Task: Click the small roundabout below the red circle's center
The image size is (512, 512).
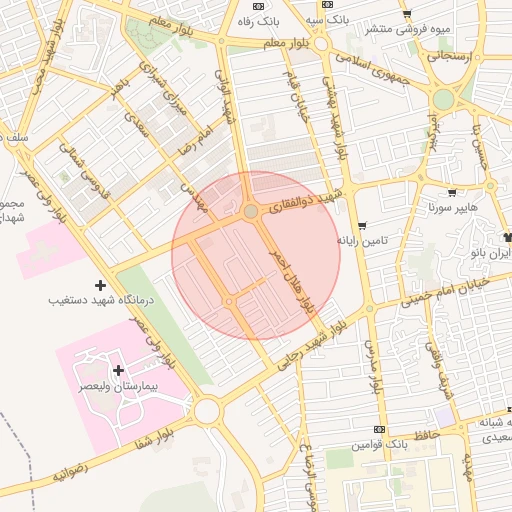Action: [x=229, y=302]
